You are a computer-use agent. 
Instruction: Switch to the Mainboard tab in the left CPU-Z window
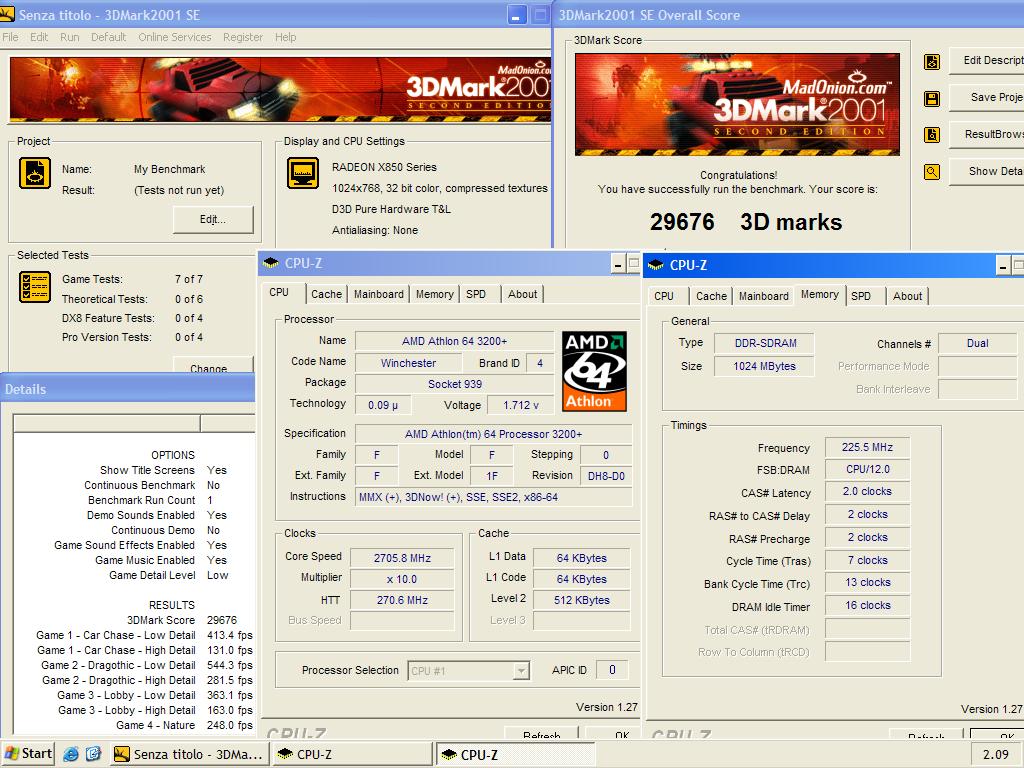pyautogui.click(x=379, y=295)
